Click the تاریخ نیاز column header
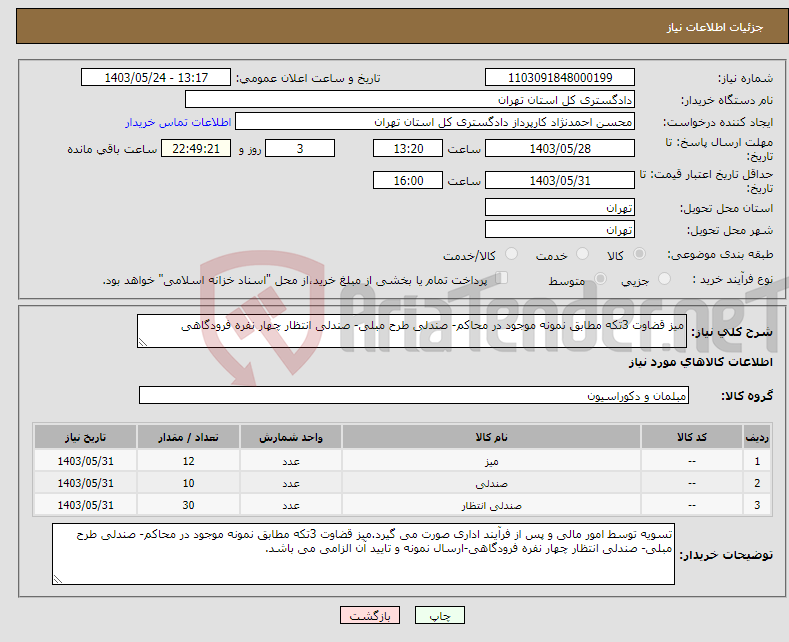 (86, 437)
